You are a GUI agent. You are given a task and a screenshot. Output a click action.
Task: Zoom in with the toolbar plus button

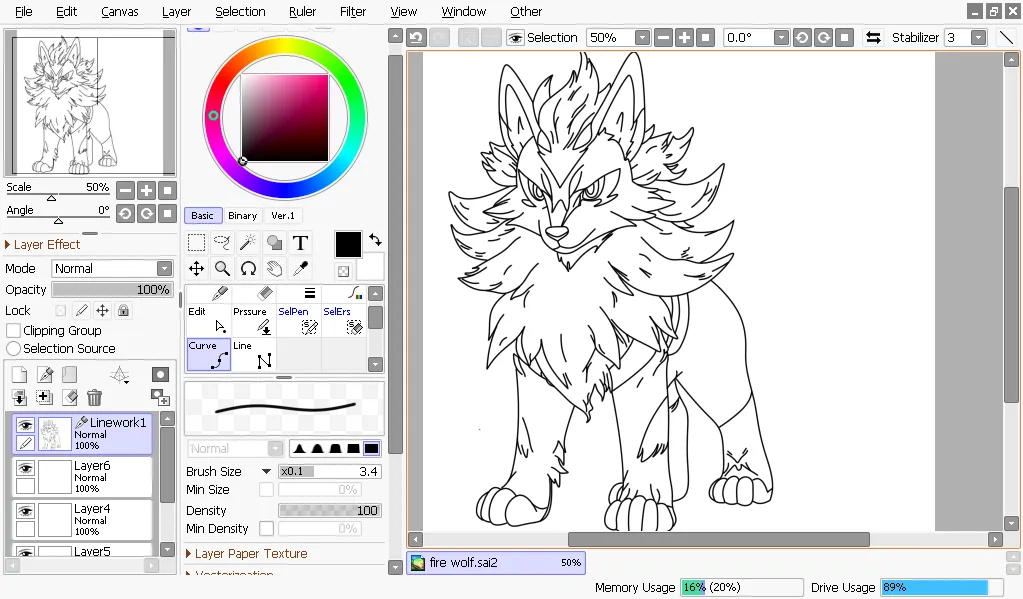coord(684,37)
